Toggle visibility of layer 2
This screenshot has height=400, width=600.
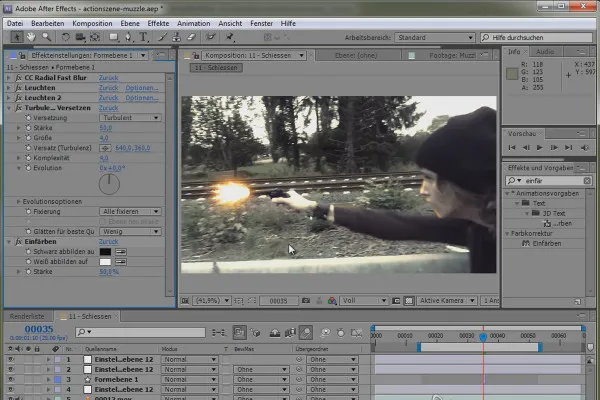(11, 369)
